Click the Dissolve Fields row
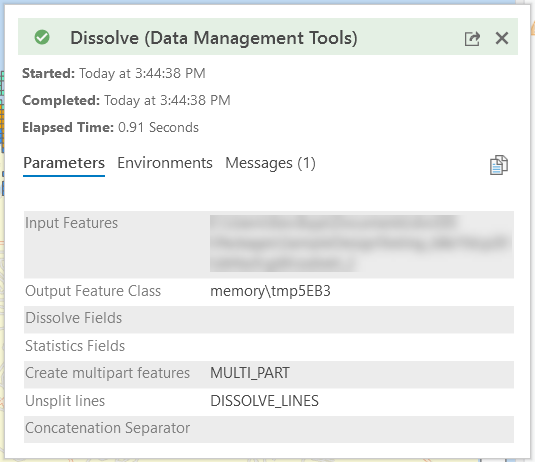The image size is (535, 462). pos(269,319)
